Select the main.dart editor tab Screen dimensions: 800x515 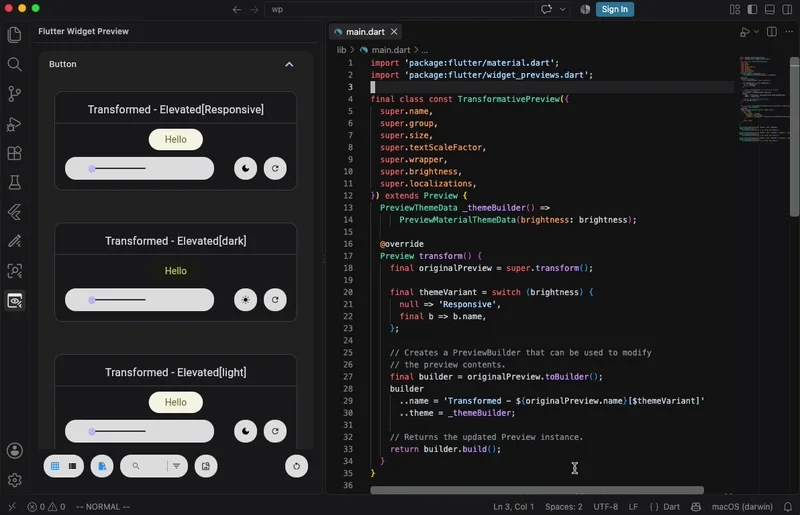pyautogui.click(x=365, y=32)
